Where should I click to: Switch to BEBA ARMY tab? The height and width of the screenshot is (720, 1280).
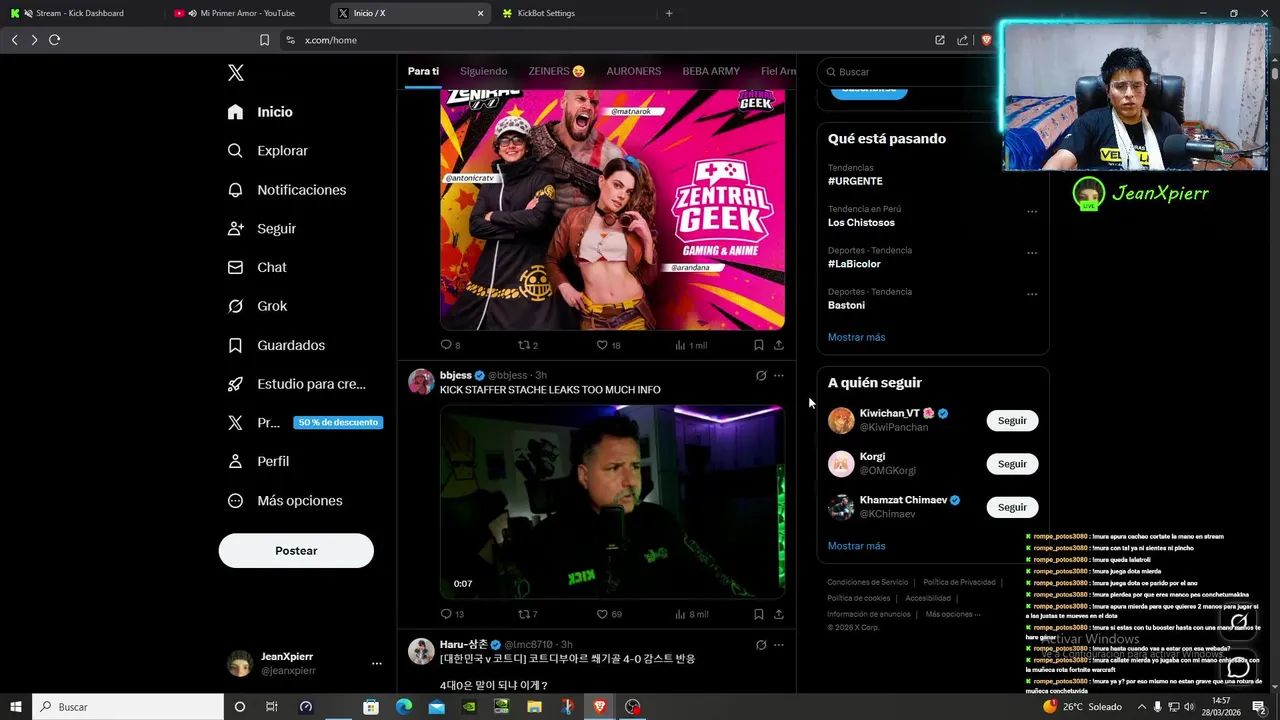[x=711, y=71]
